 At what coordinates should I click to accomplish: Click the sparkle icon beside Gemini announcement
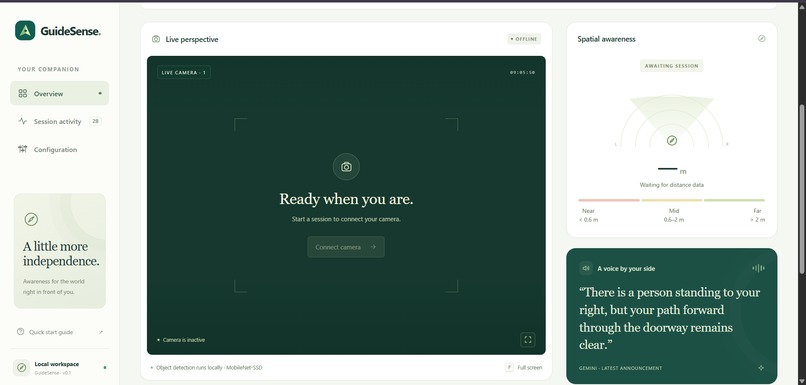(x=761, y=368)
